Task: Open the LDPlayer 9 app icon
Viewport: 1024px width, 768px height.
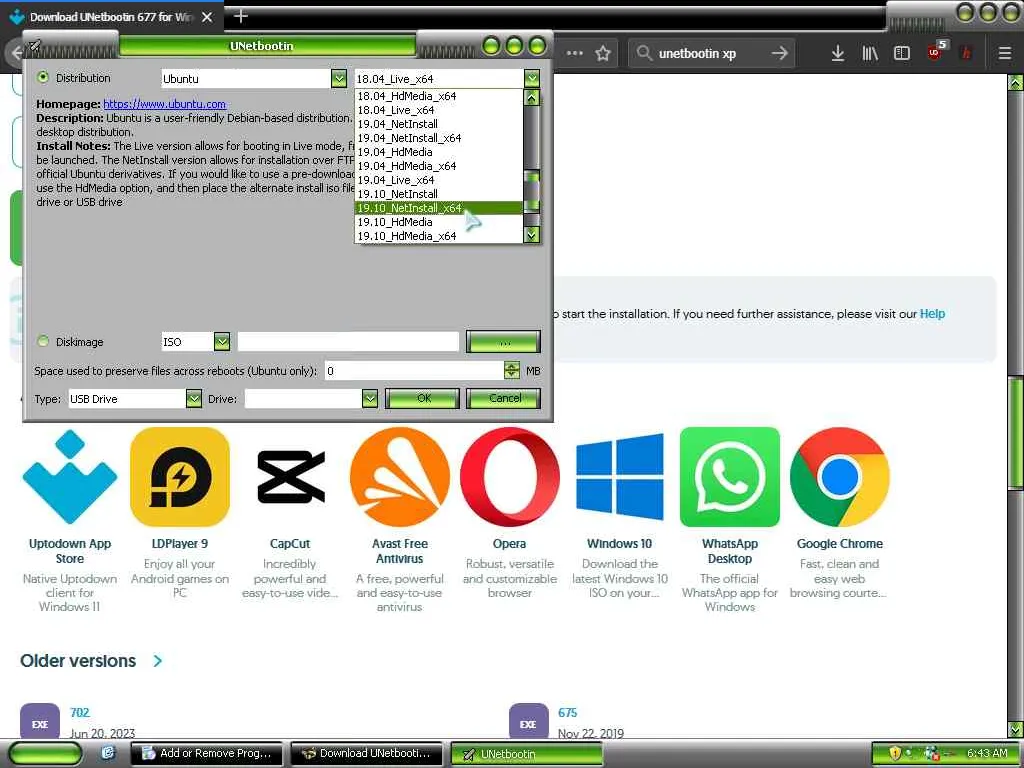Action: [x=180, y=477]
